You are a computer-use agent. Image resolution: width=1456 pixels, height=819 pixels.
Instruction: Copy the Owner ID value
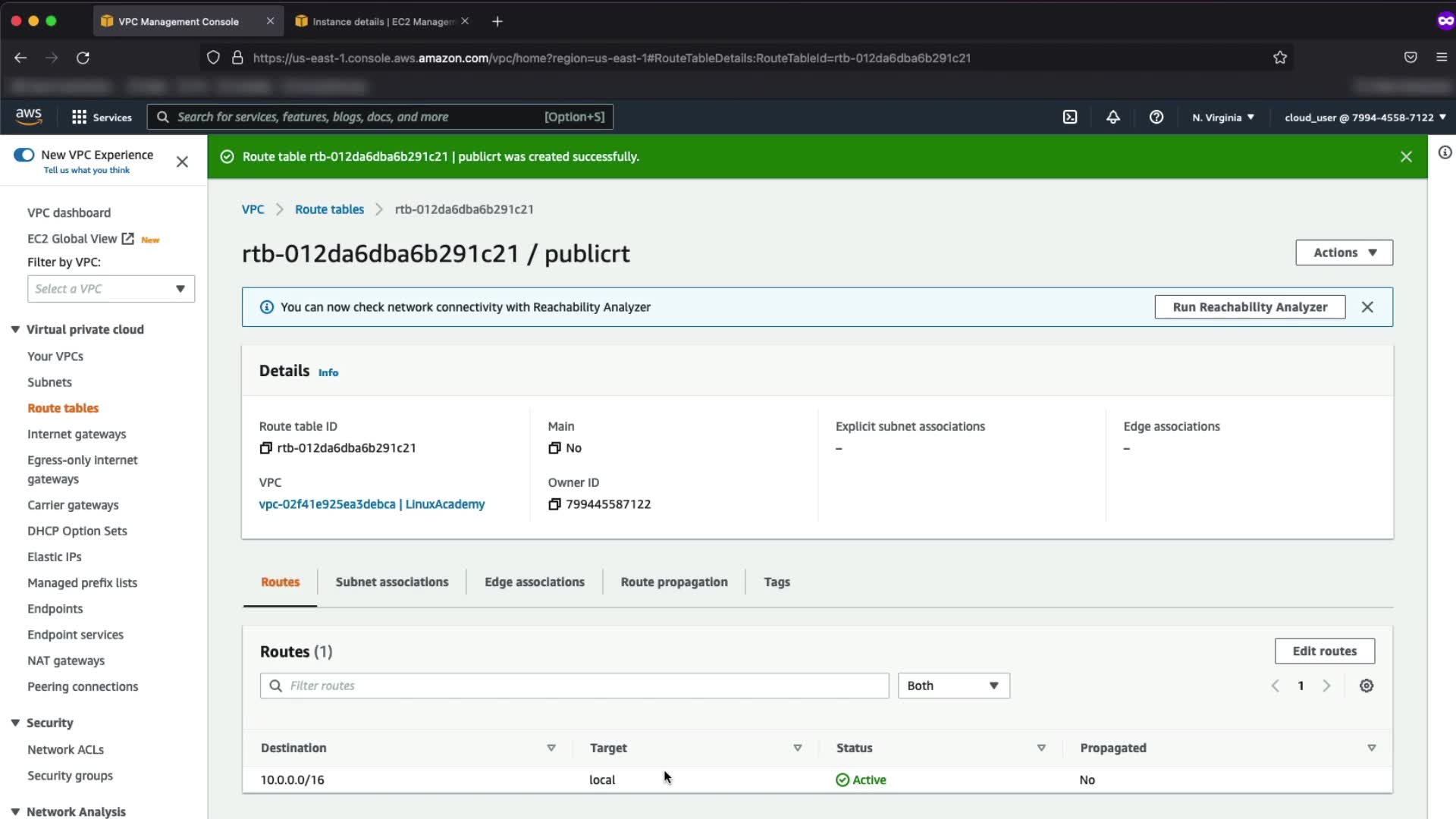pyautogui.click(x=554, y=504)
